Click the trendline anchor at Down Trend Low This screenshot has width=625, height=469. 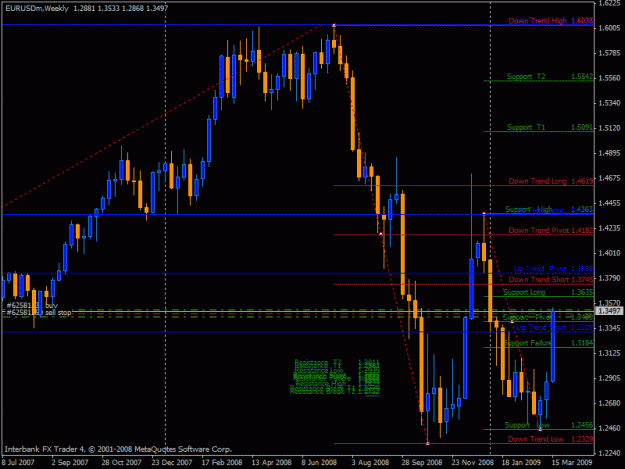click(428, 443)
